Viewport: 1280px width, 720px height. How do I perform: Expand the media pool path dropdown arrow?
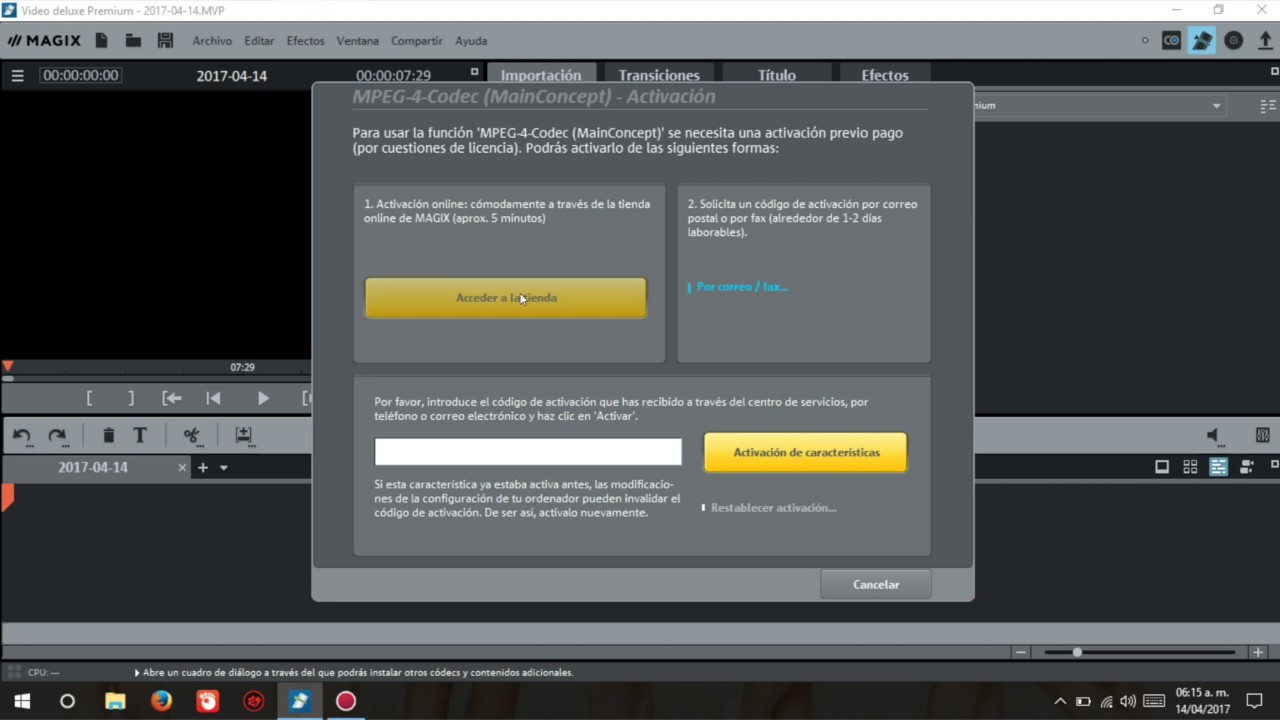coord(1217,106)
